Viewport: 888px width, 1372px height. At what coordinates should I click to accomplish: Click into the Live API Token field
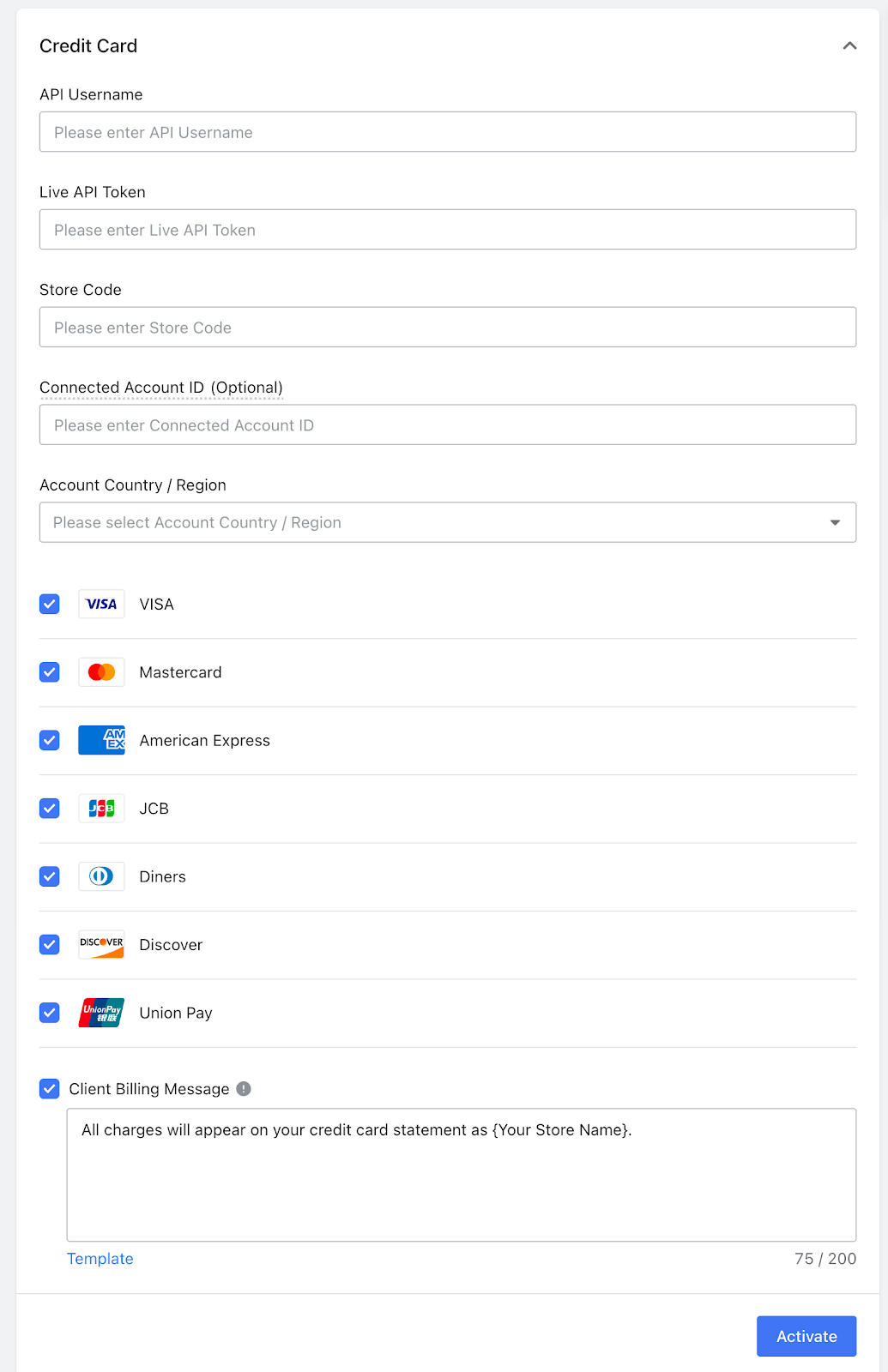[447, 230]
